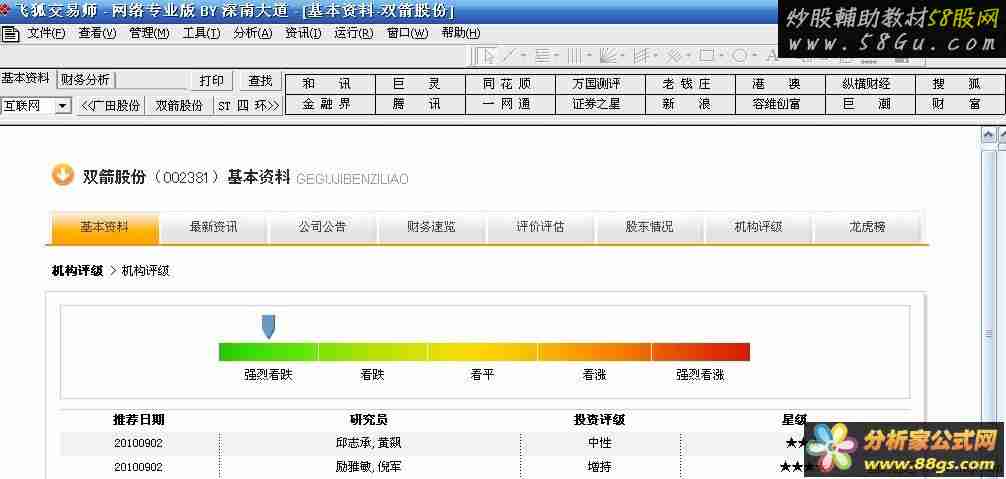This screenshot has height=479, width=1006.
Task: Open the 新浪 data source
Action: tap(690, 105)
